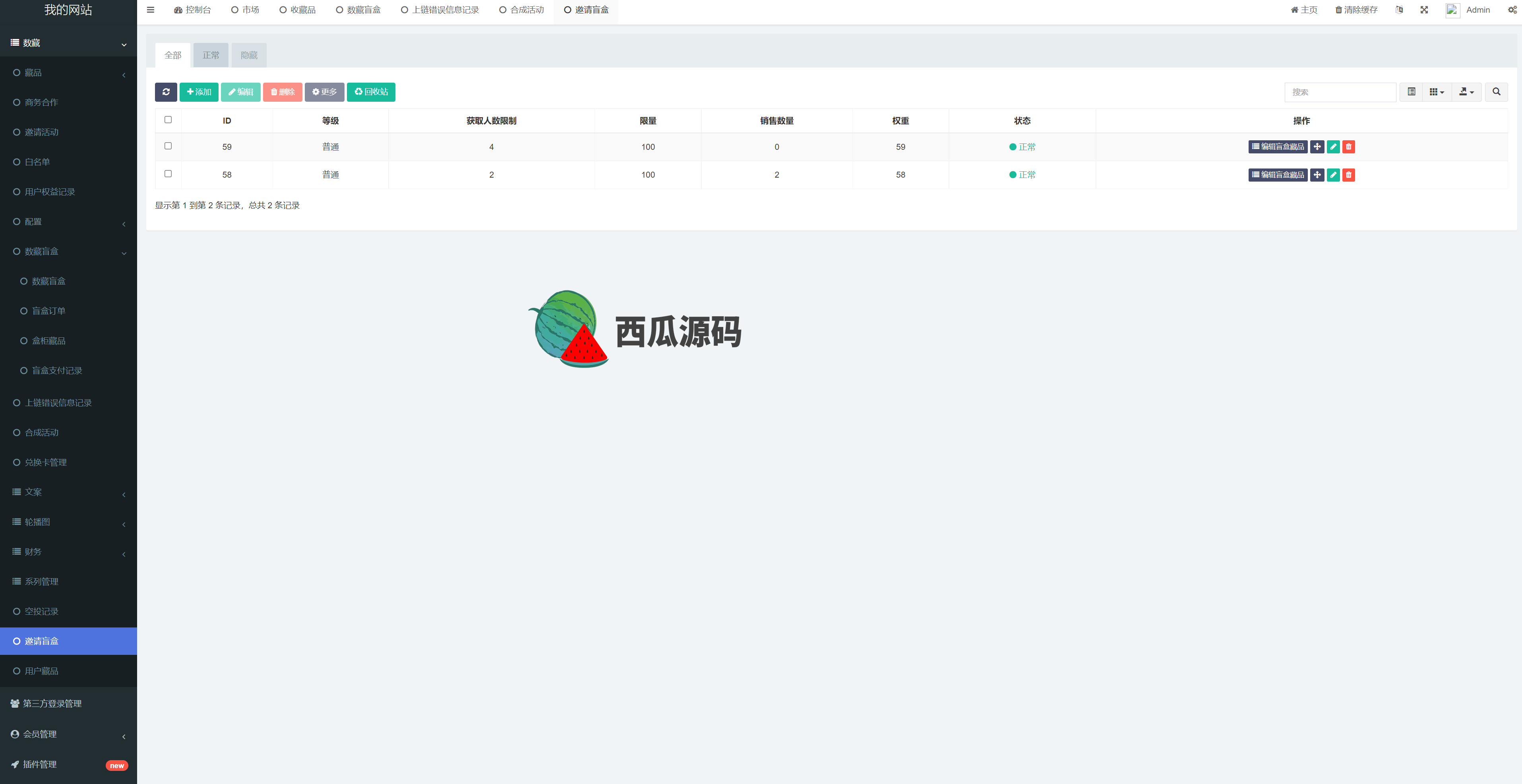This screenshot has width=1522, height=784.
Task: Switch to the 隐藏 filter tab
Action: tap(249, 56)
